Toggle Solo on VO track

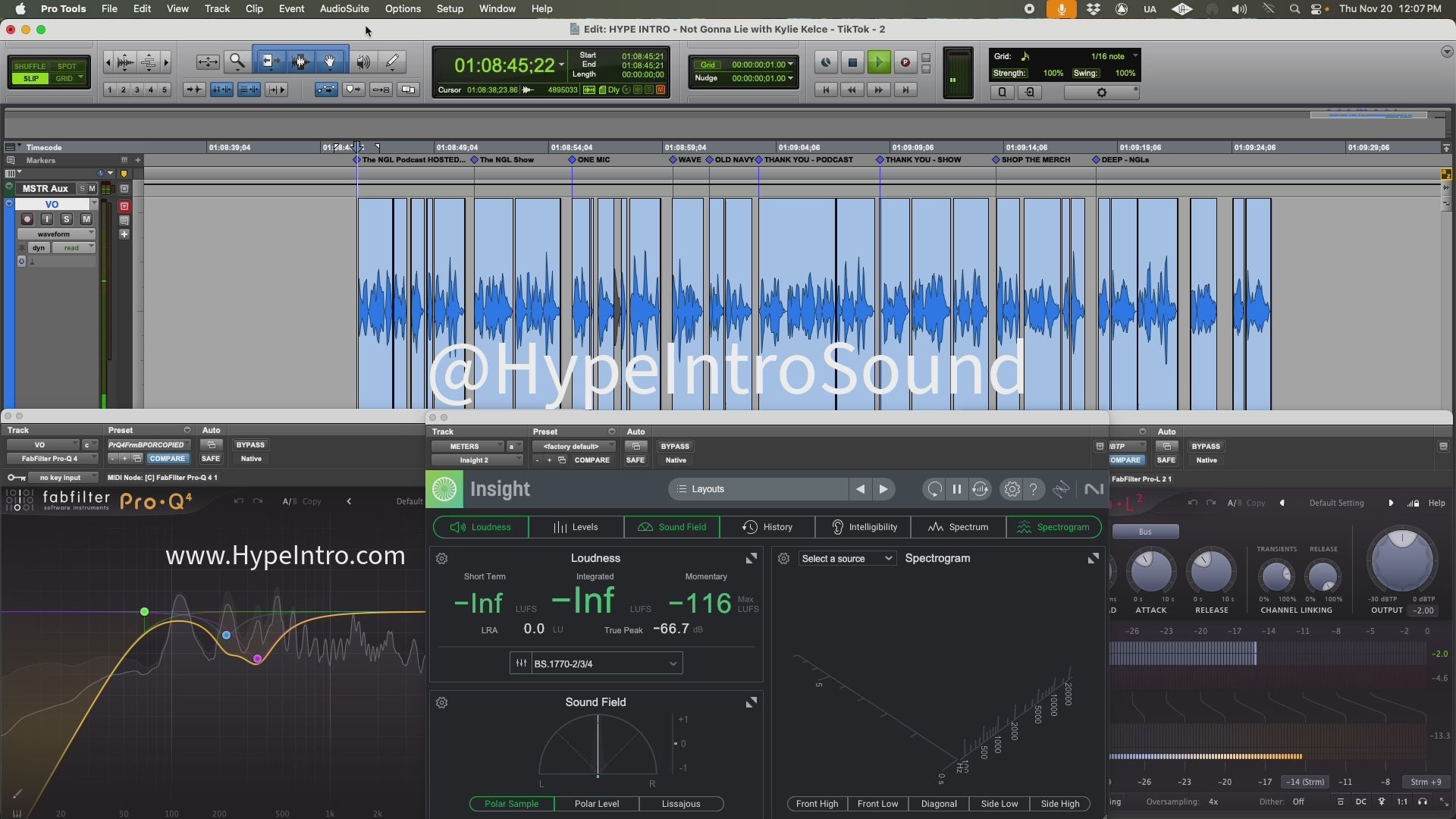coord(67,219)
